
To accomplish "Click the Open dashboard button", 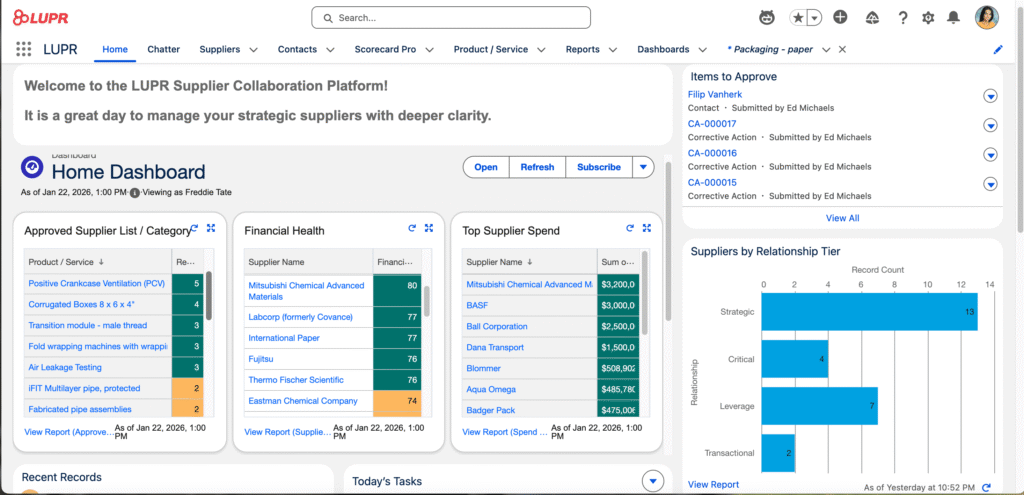I will point(486,167).
